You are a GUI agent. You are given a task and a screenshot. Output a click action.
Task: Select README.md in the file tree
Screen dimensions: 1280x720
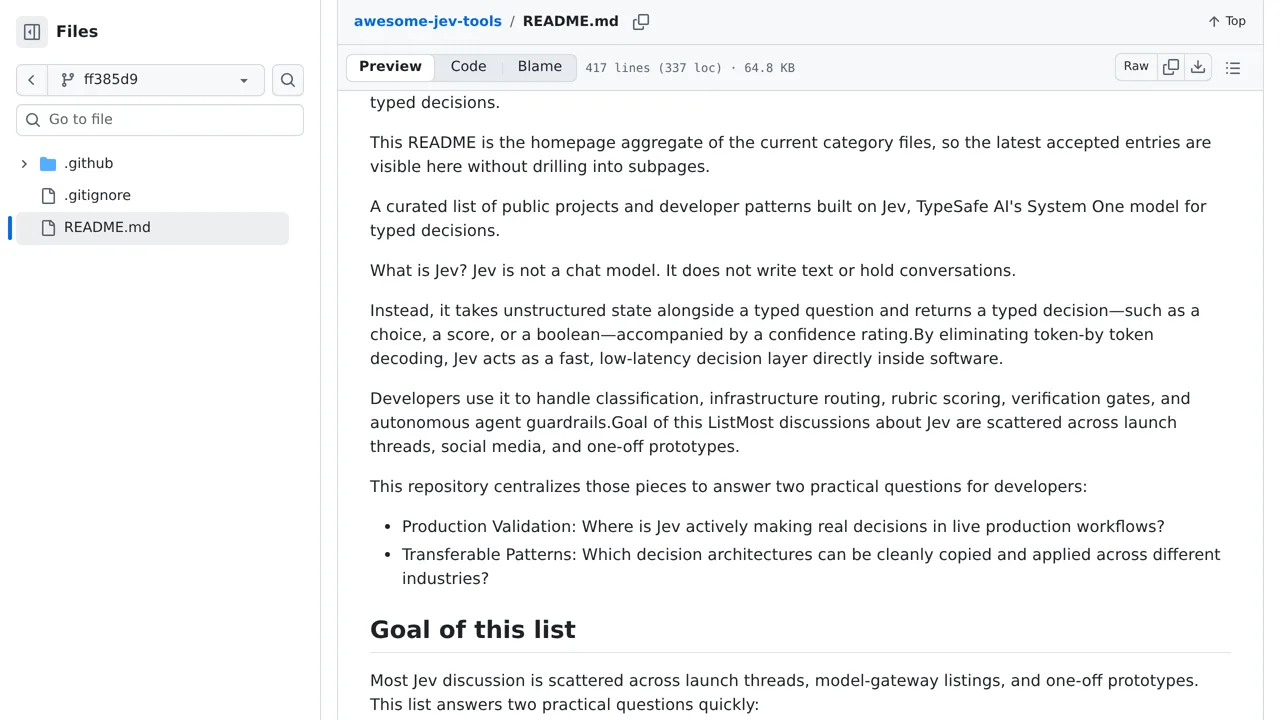coord(152,227)
